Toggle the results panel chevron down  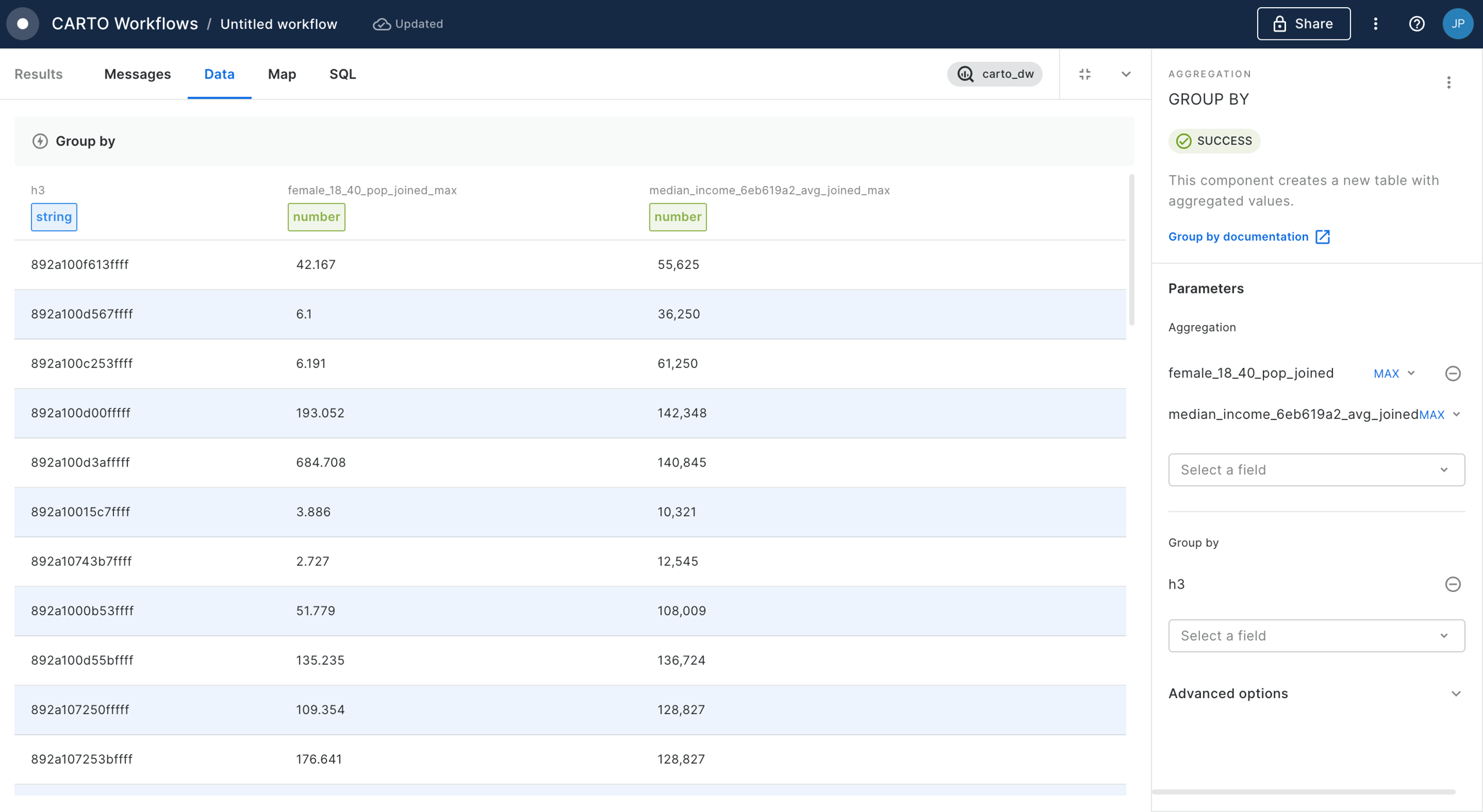click(x=1126, y=74)
